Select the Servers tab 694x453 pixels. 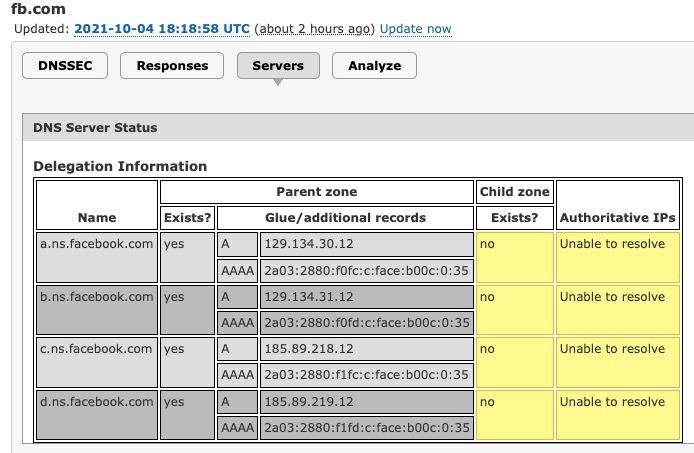278,66
